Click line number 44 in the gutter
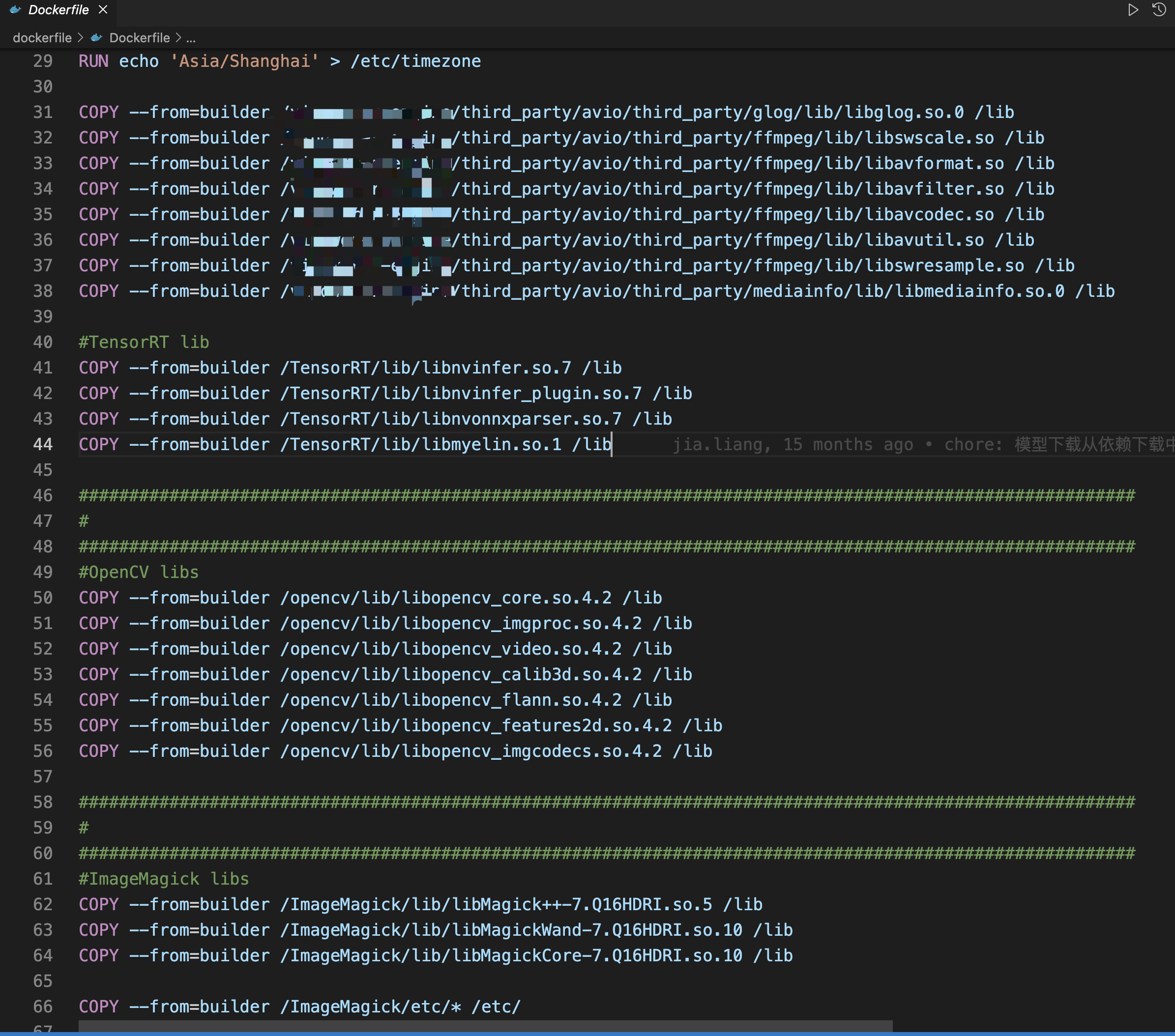This screenshot has width=1175, height=1036. tap(43, 445)
